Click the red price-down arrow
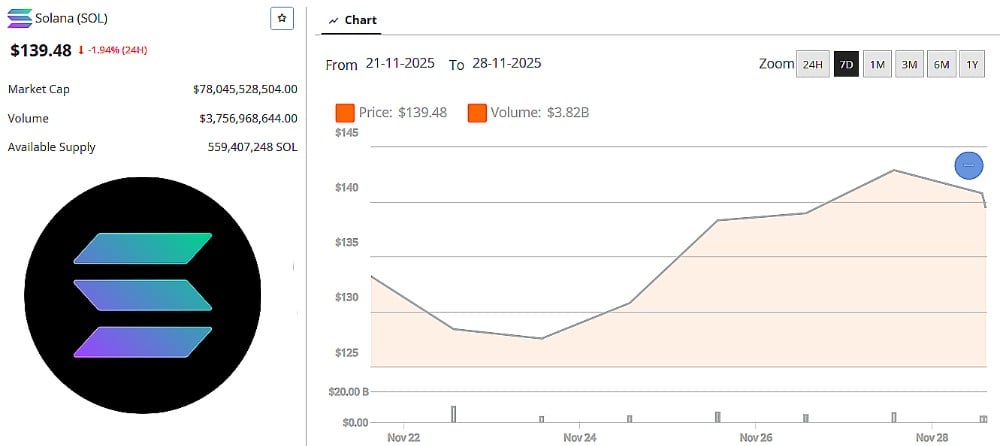Viewport: 1000px width, 446px height. tap(81, 50)
